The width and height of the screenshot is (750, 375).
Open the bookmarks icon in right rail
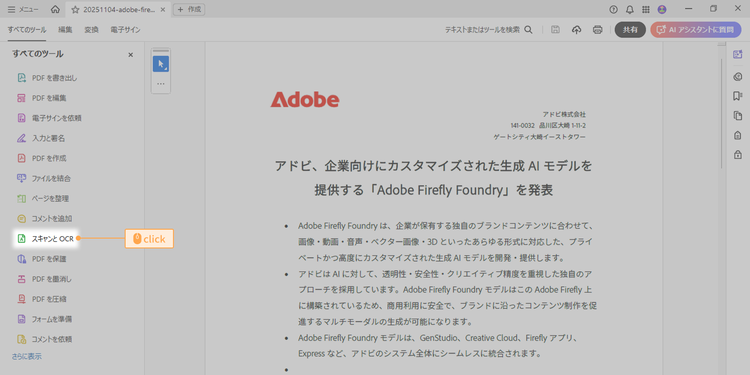coord(738,96)
